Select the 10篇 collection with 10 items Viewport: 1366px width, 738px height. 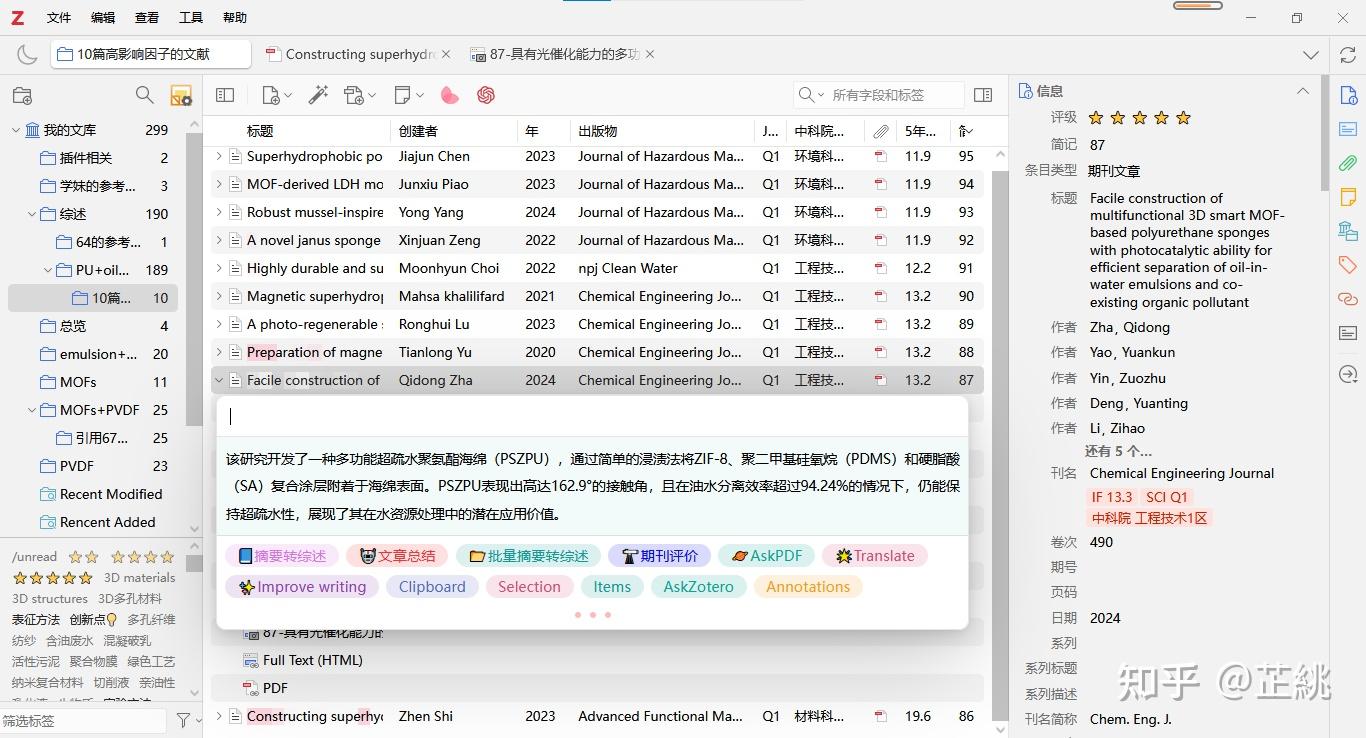(93, 298)
